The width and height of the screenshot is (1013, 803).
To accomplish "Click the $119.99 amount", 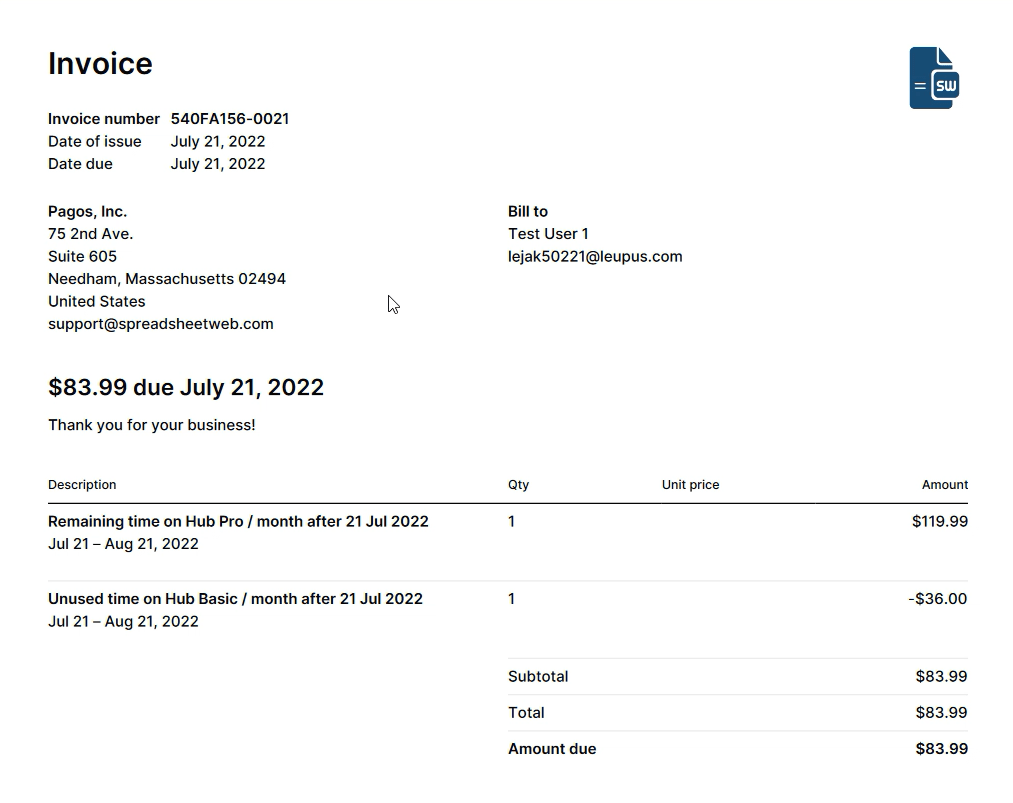I will click(x=939, y=522).
